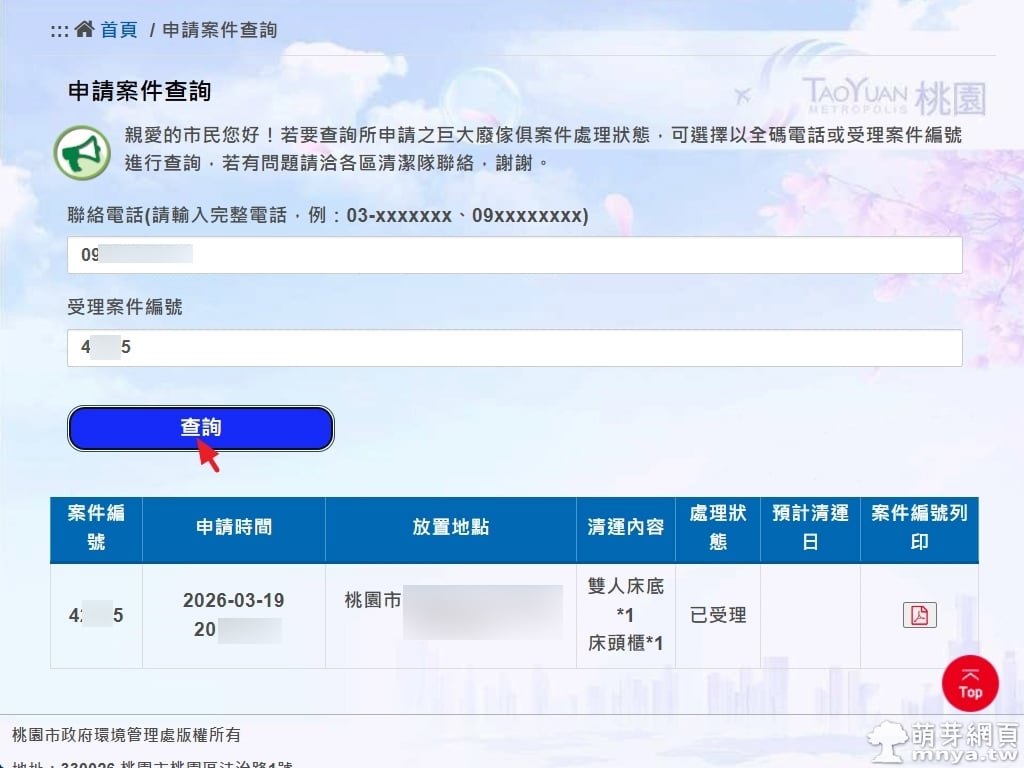Image resolution: width=1024 pixels, height=768 pixels.
Task: Select the 申請時間 column header
Action: click(234, 528)
